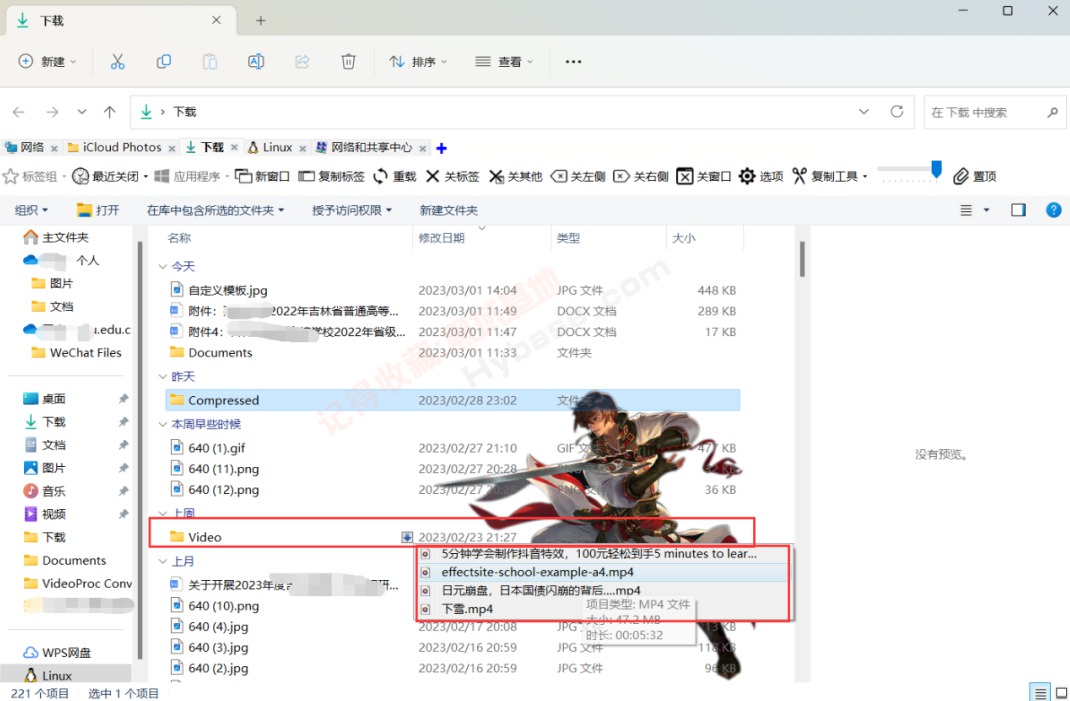1070x701 pixels.
Task: Select the 自定义模板.jpg file
Action: 228,290
